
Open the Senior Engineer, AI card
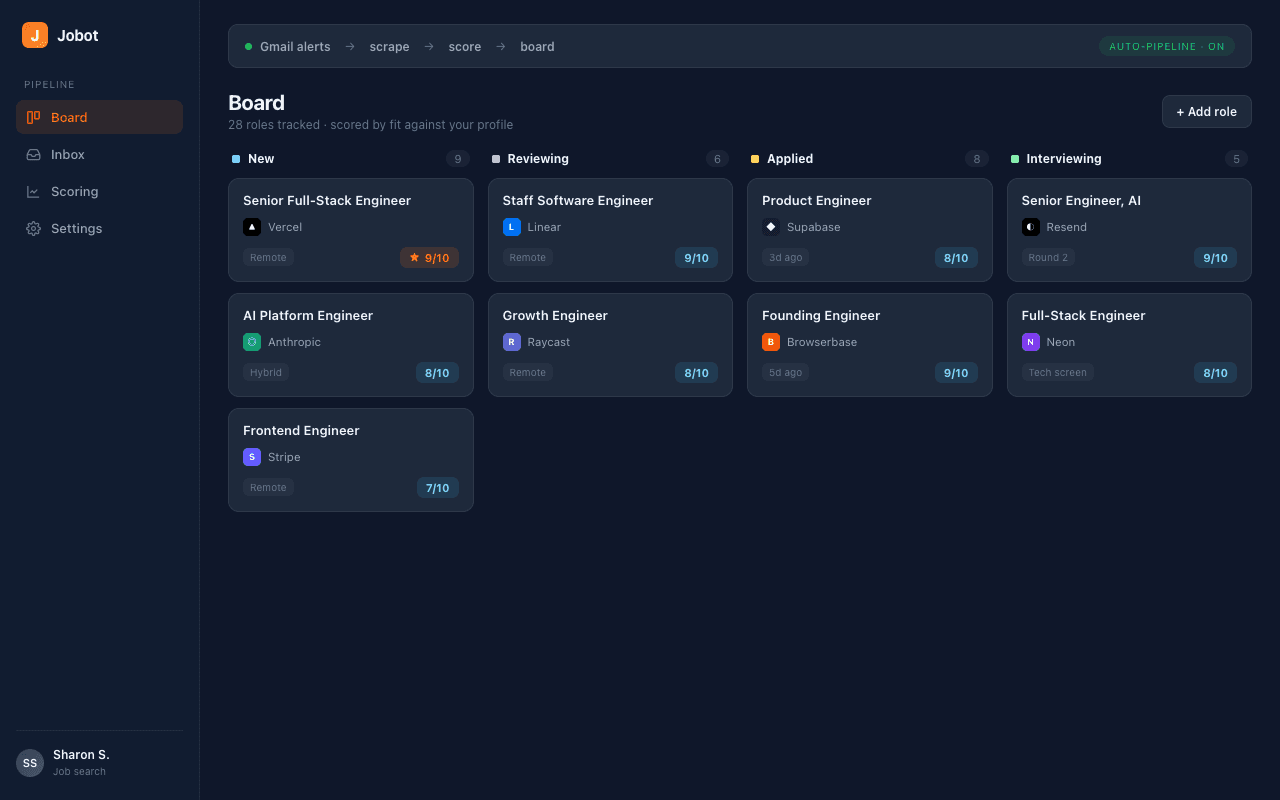point(1129,230)
